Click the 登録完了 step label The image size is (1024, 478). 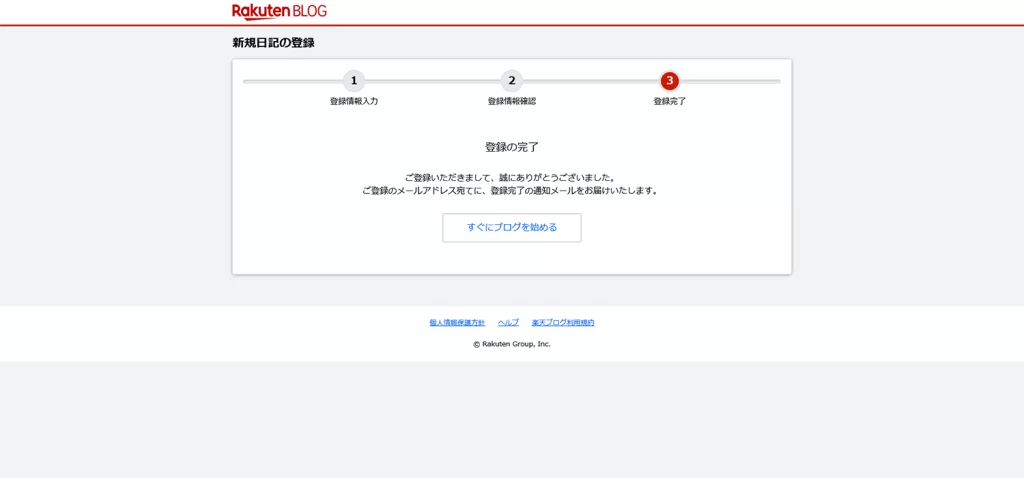coord(669,101)
